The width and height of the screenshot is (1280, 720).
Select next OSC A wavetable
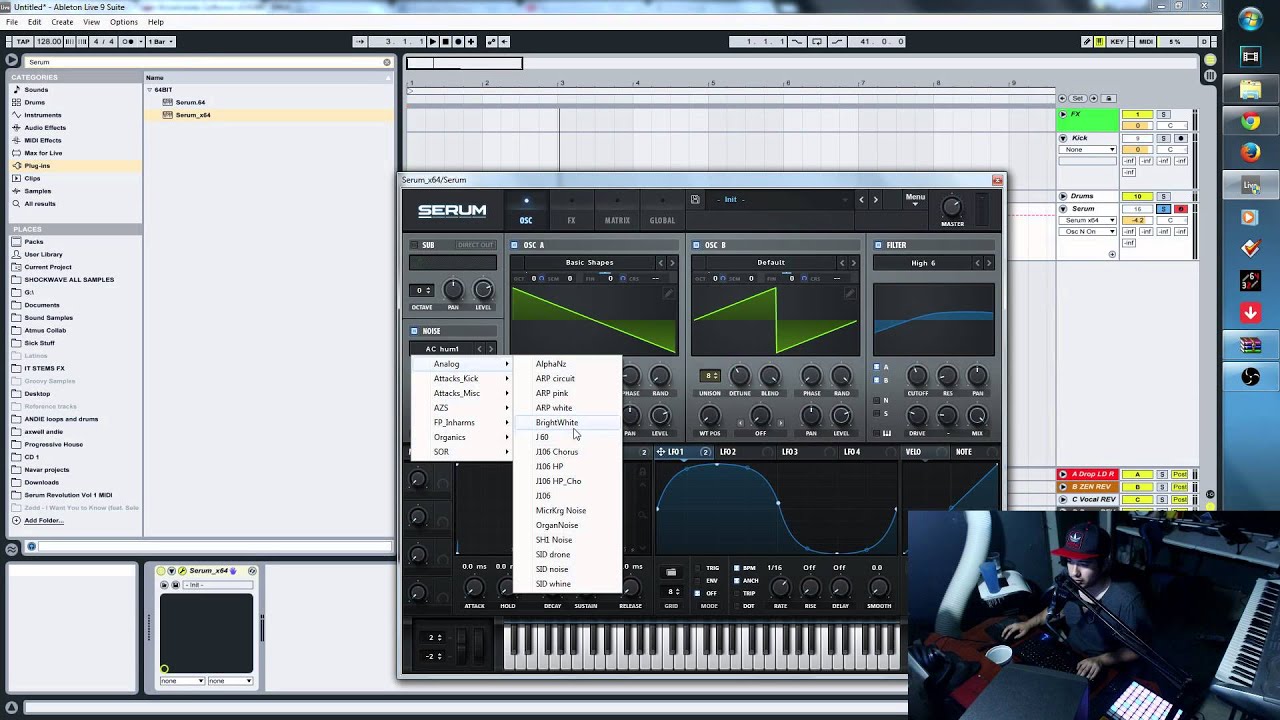(x=672, y=263)
